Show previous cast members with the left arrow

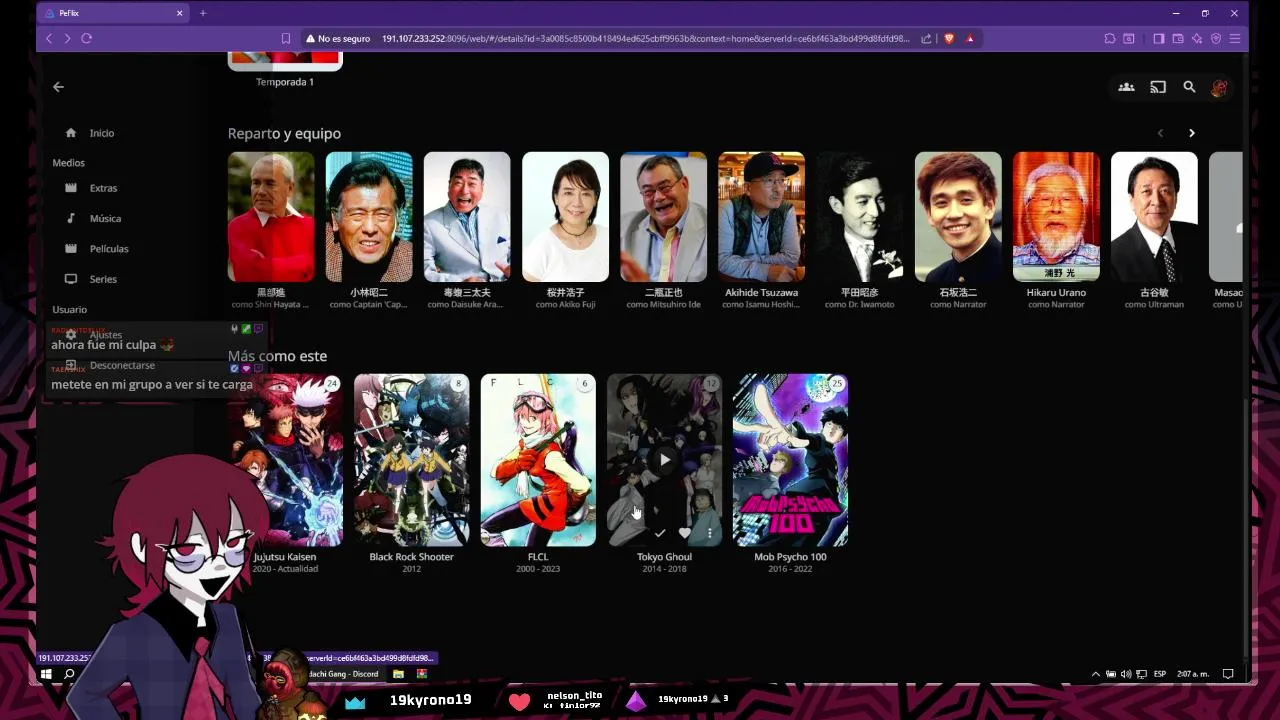[x=1160, y=133]
